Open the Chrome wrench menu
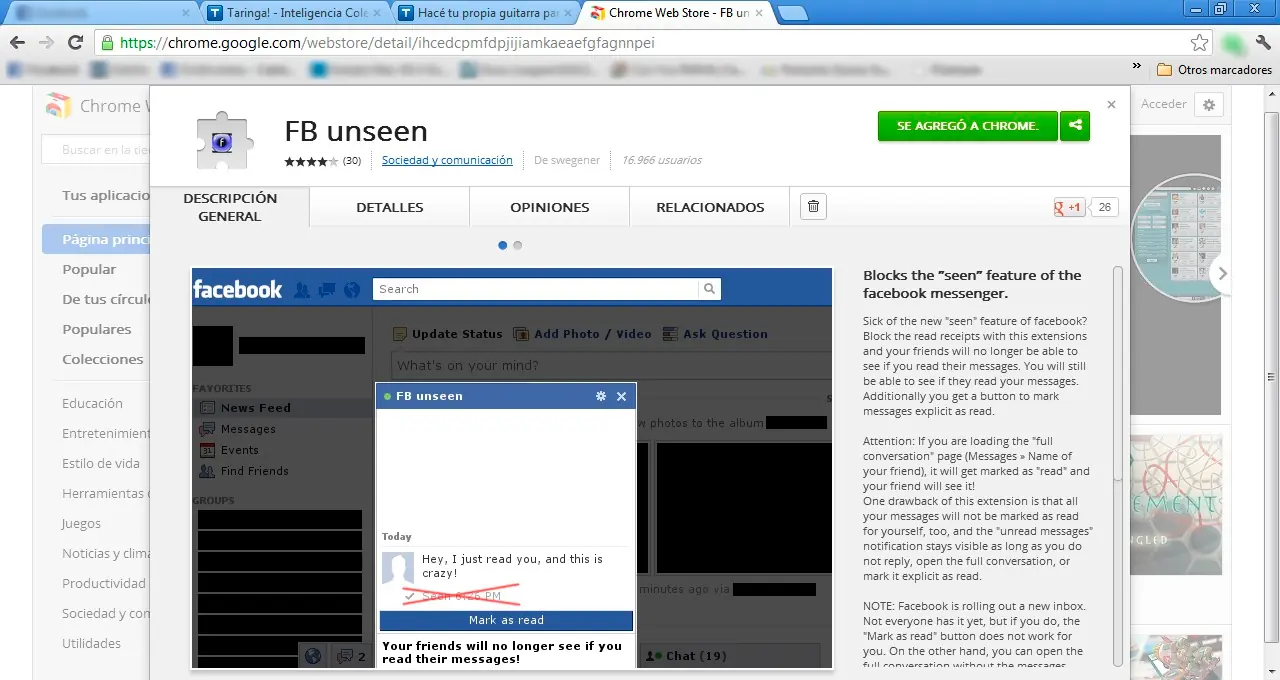 (x=1263, y=43)
